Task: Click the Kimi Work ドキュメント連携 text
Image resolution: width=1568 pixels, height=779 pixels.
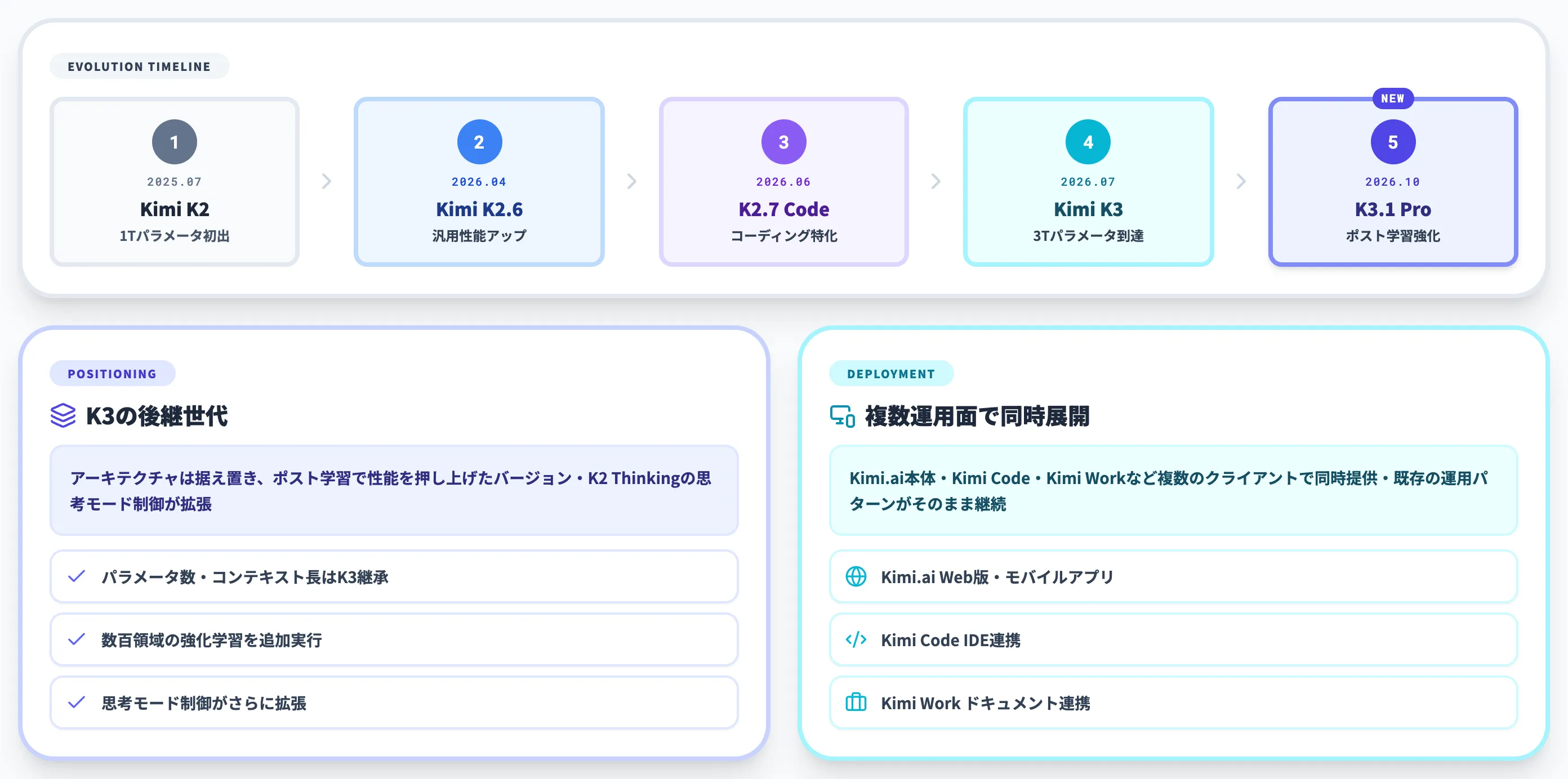Action: [986, 703]
